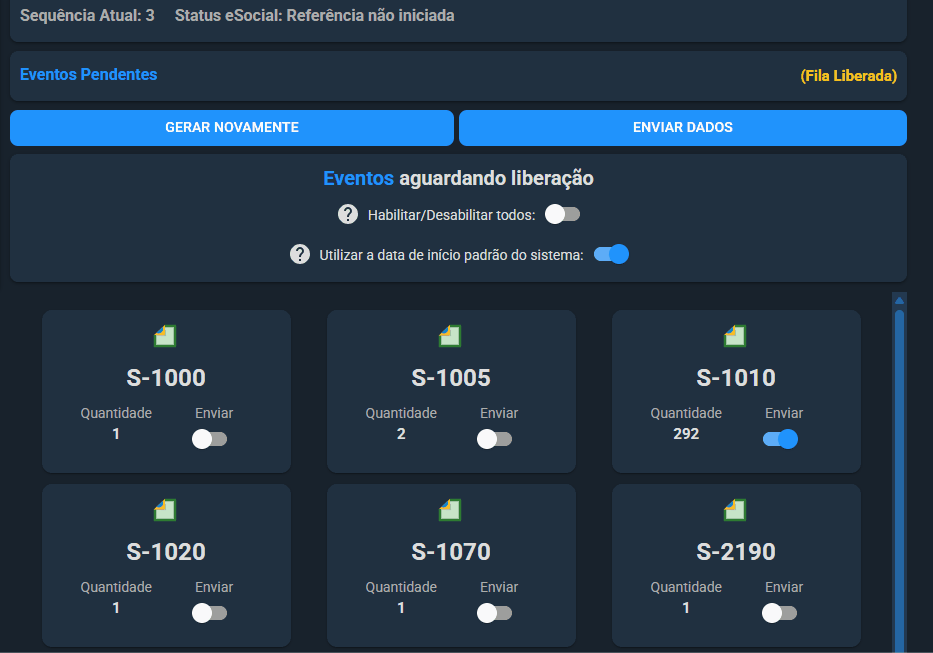This screenshot has width=933, height=653.
Task: Click the ENVIAR DADOS button
Action: tap(682, 127)
